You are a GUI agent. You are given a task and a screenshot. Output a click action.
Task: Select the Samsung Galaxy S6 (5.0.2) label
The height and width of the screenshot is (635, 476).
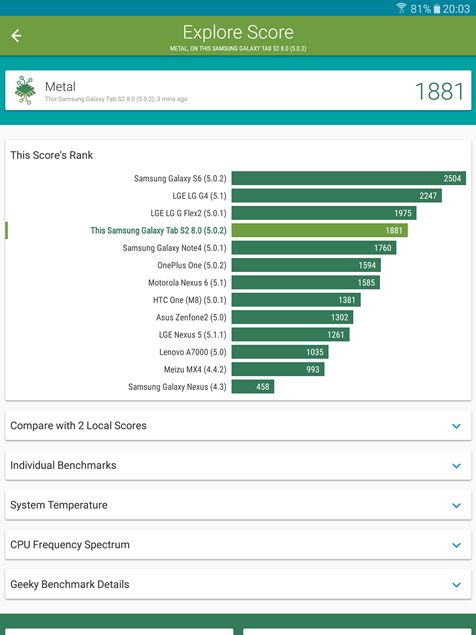point(180,179)
